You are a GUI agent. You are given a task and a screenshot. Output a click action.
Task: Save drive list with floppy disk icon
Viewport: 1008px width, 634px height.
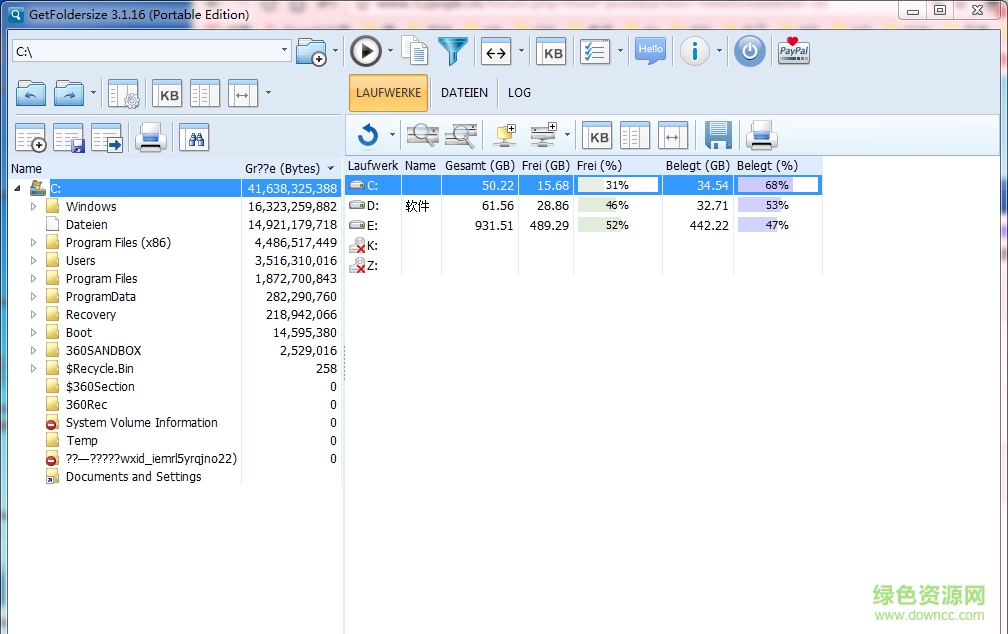[x=718, y=135]
